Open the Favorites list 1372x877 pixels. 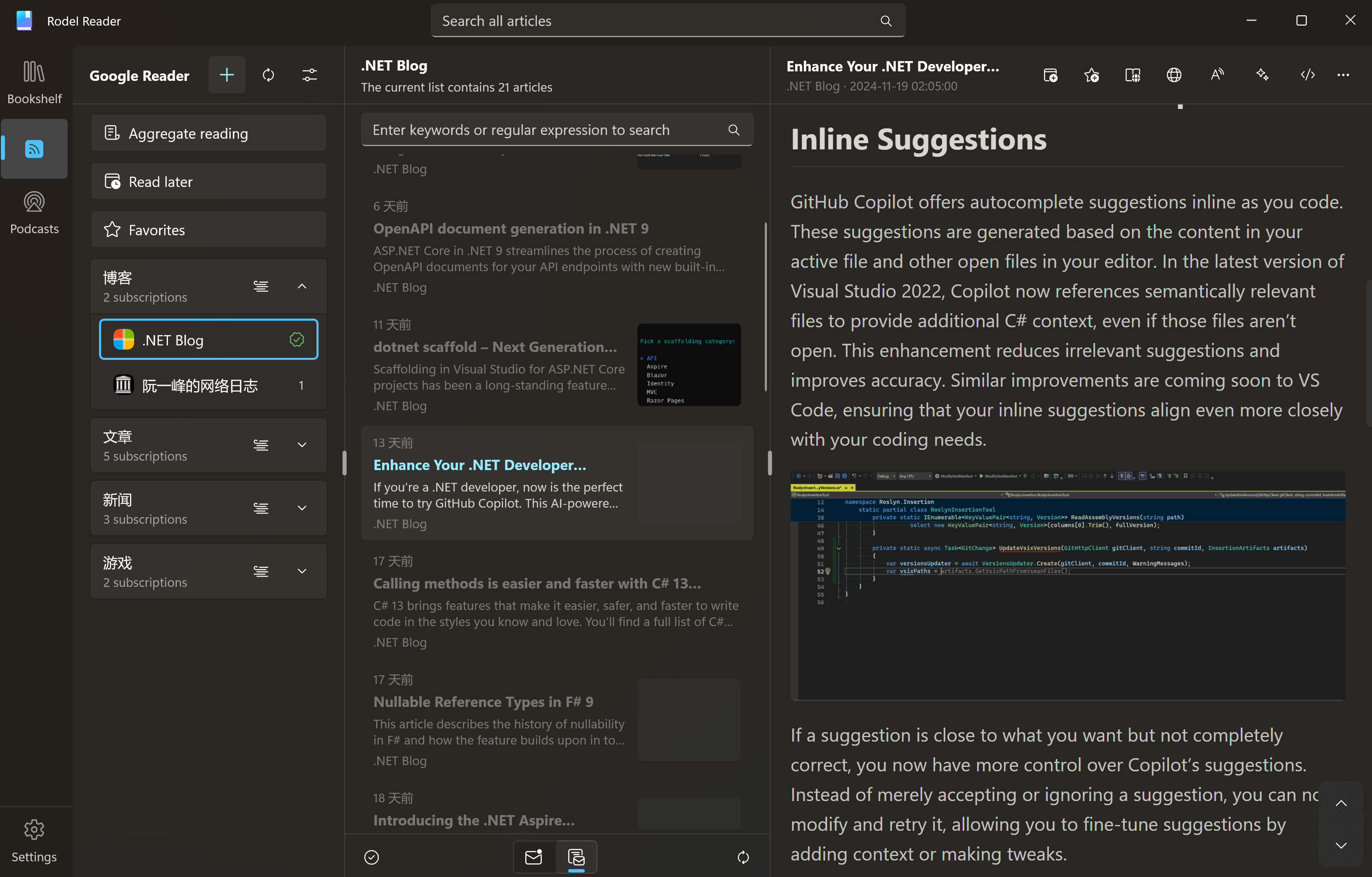(208, 229)
